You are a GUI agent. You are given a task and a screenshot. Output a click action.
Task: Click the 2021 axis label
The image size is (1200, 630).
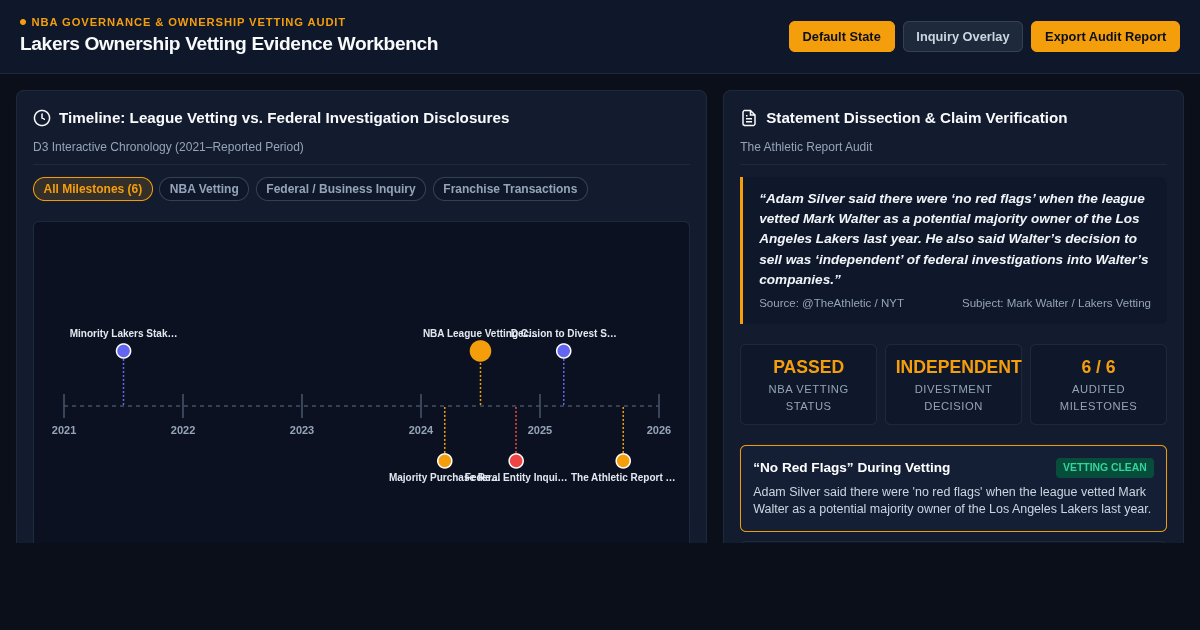[64, 430]
